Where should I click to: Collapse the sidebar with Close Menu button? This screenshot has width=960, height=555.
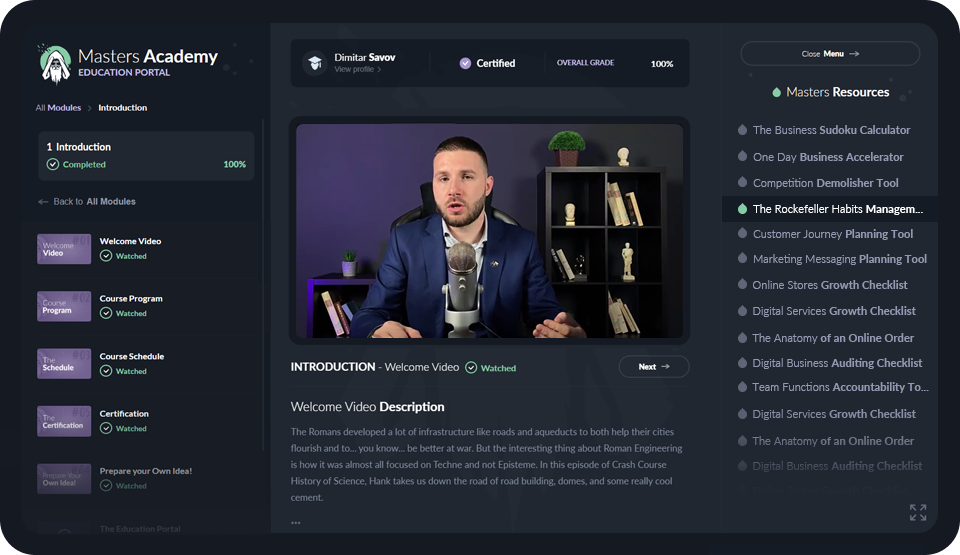[x=830, y=54]
